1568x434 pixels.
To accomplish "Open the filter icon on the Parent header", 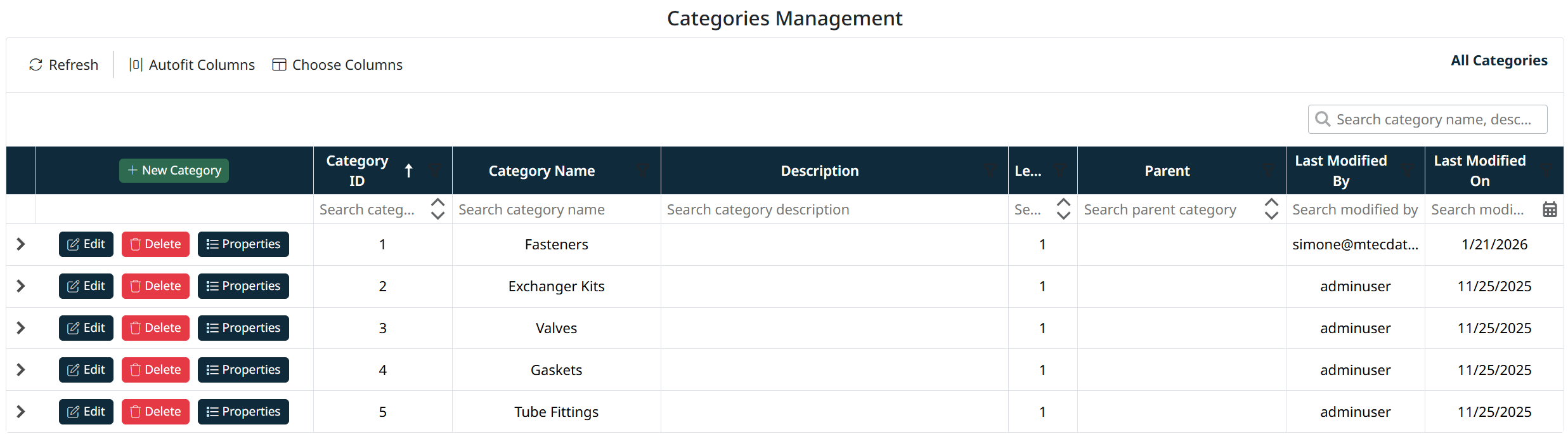I will tap(1267, 171).
